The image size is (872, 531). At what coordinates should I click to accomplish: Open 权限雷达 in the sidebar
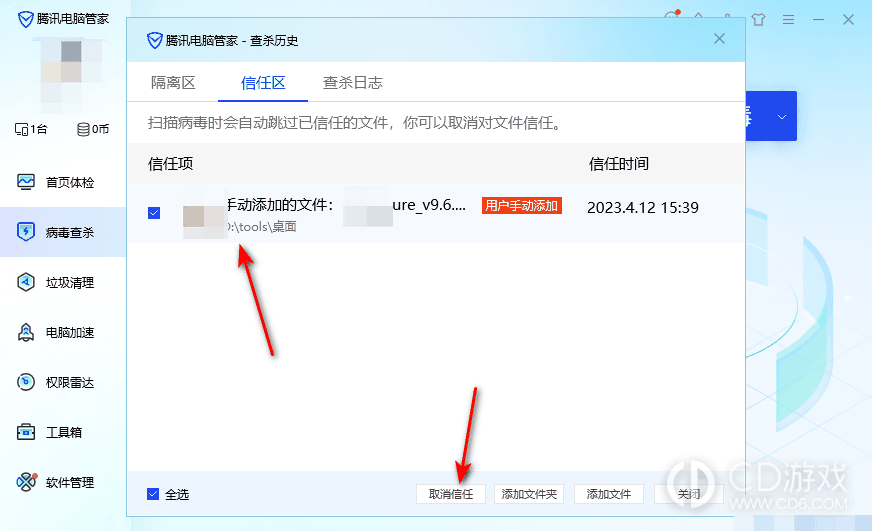(x=63, y=383)
